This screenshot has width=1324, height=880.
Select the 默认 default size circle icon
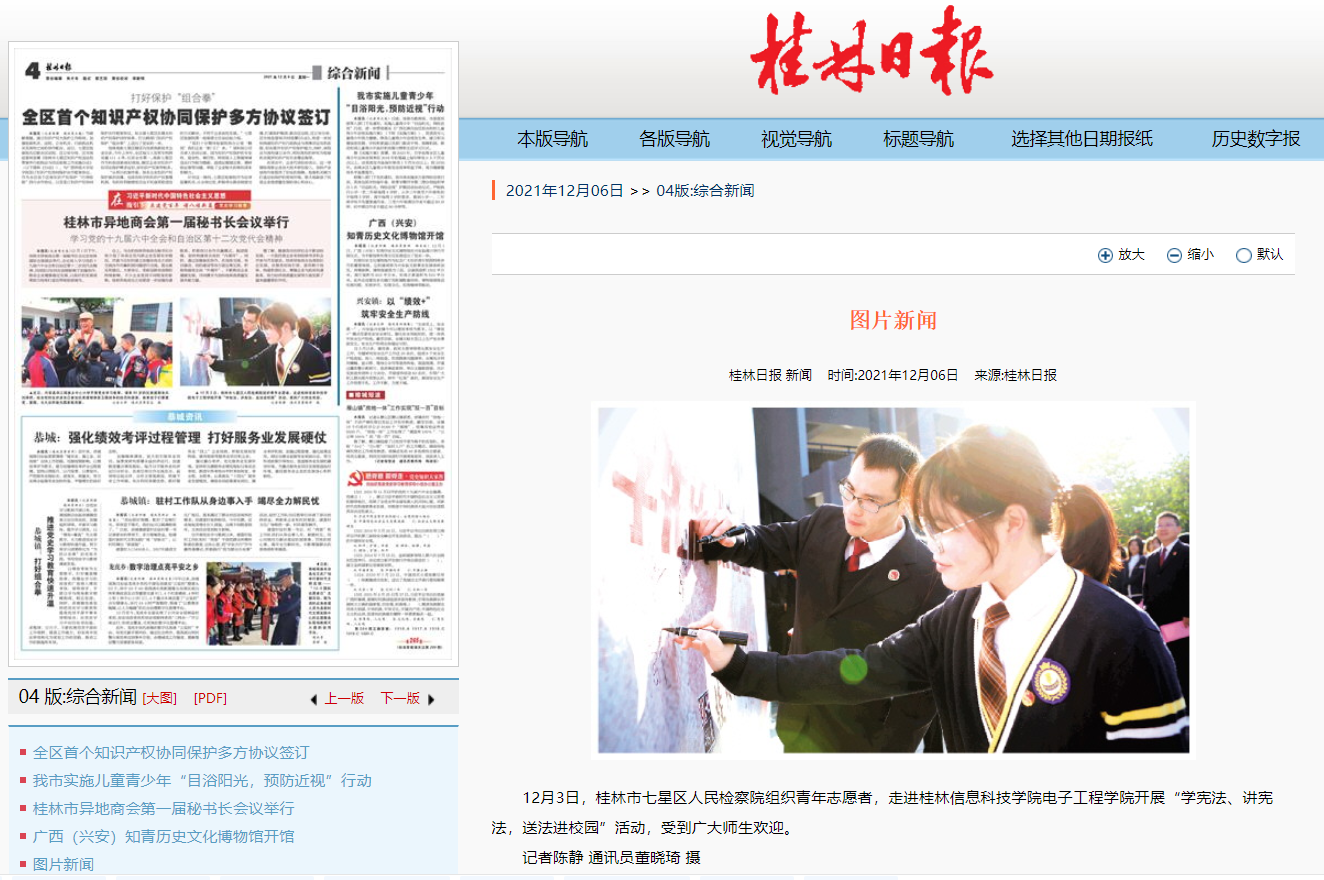coord(1243,255)
